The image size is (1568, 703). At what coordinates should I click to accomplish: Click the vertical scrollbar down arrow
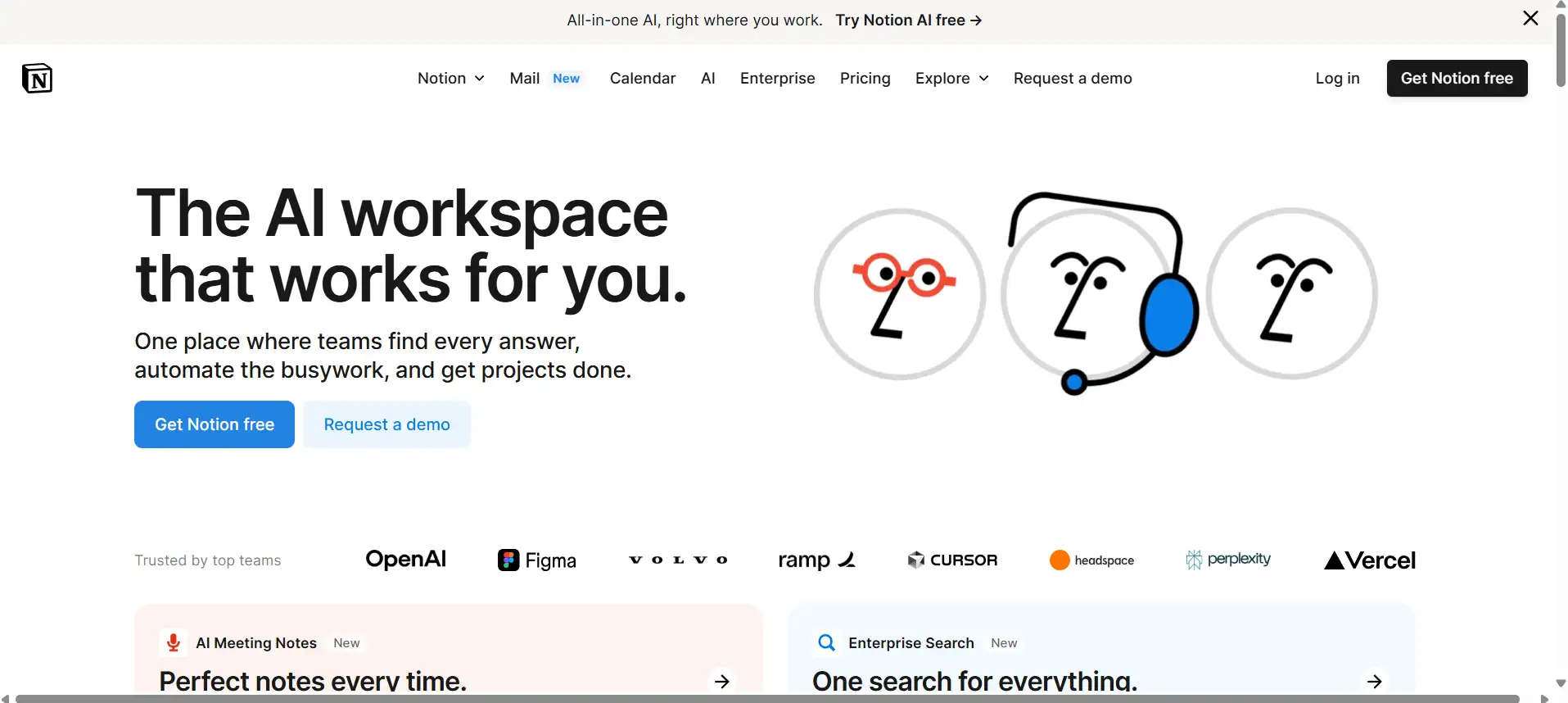[x=1561, y=683]
